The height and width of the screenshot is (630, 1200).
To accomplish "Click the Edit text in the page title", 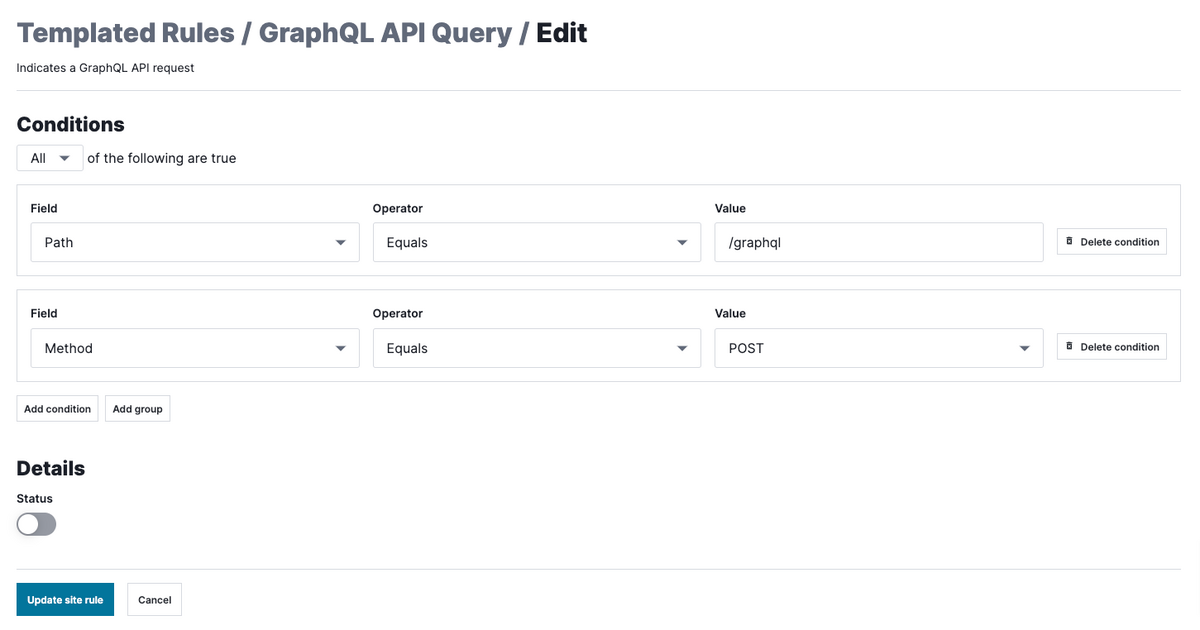I will [562, 33].
